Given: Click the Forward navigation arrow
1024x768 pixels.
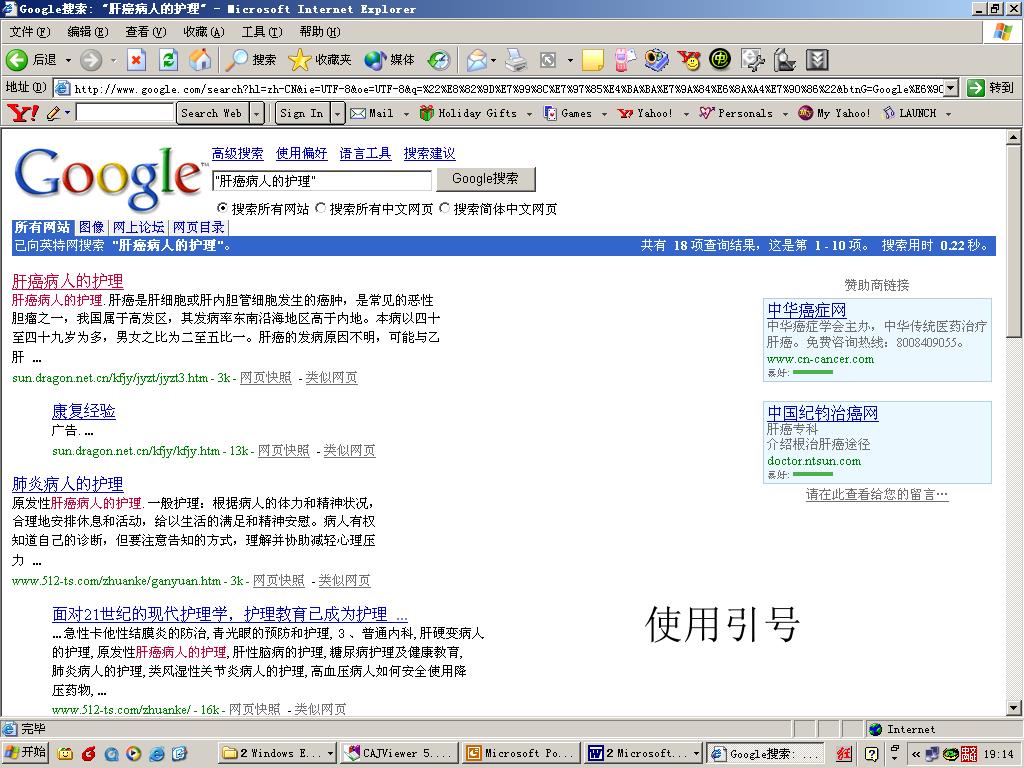Looking at the screenshot, I should point(91,60).
